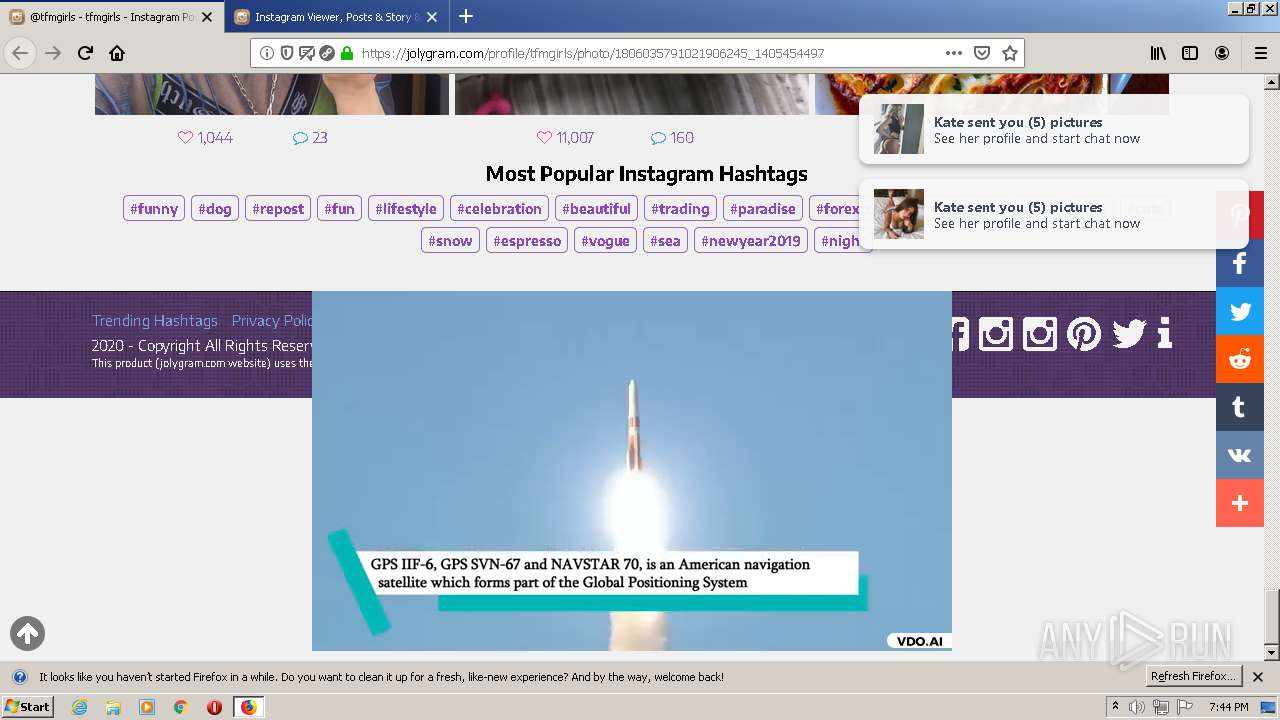Image resolution: width=1280 pixels, height=720 pixels.
Task: Switch to the @tfmgirls Instagram tab
Action: 110,17
